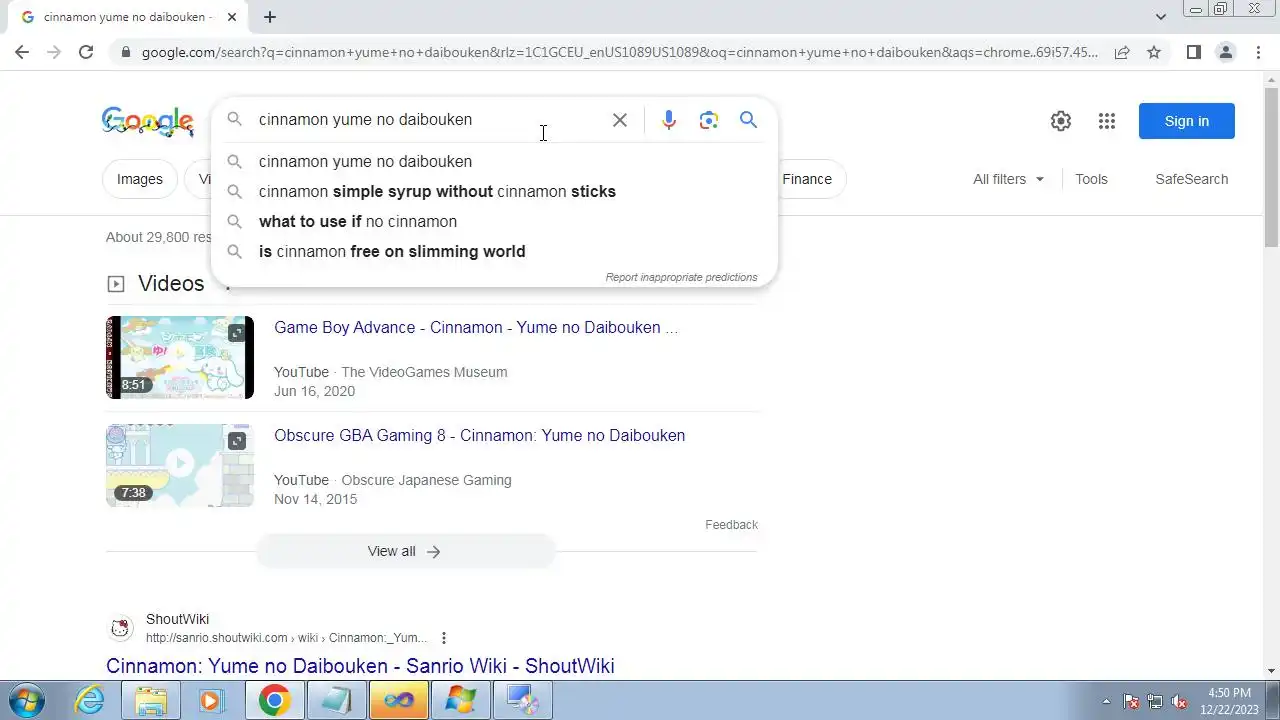Click the Sign in button

[x=1187, y=121]
